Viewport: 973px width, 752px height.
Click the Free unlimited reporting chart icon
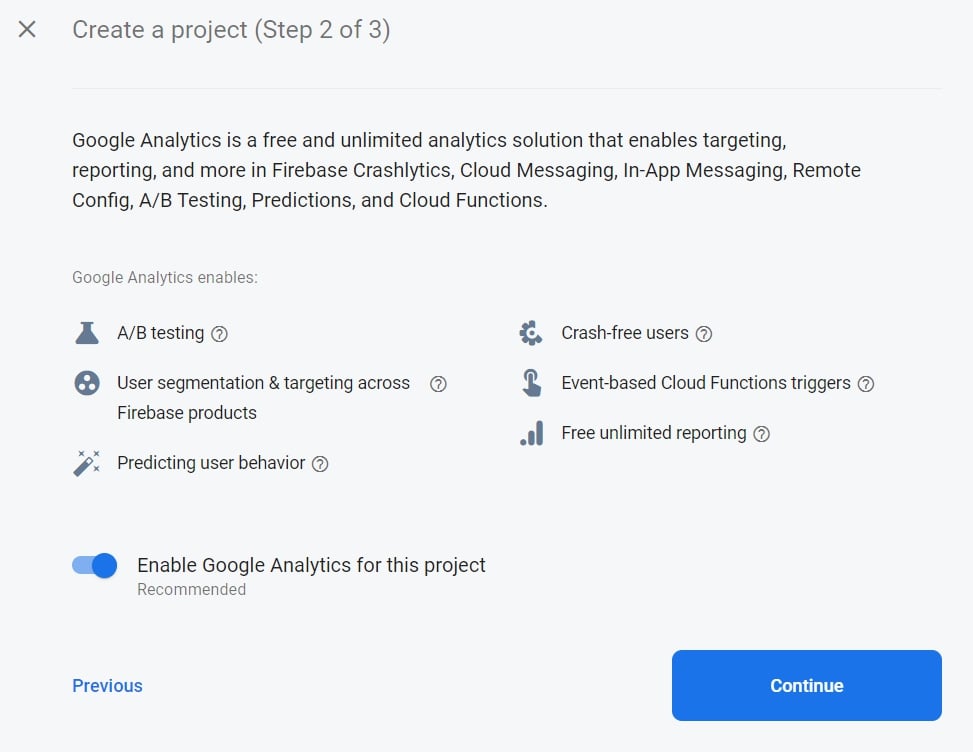click(531, 433)
